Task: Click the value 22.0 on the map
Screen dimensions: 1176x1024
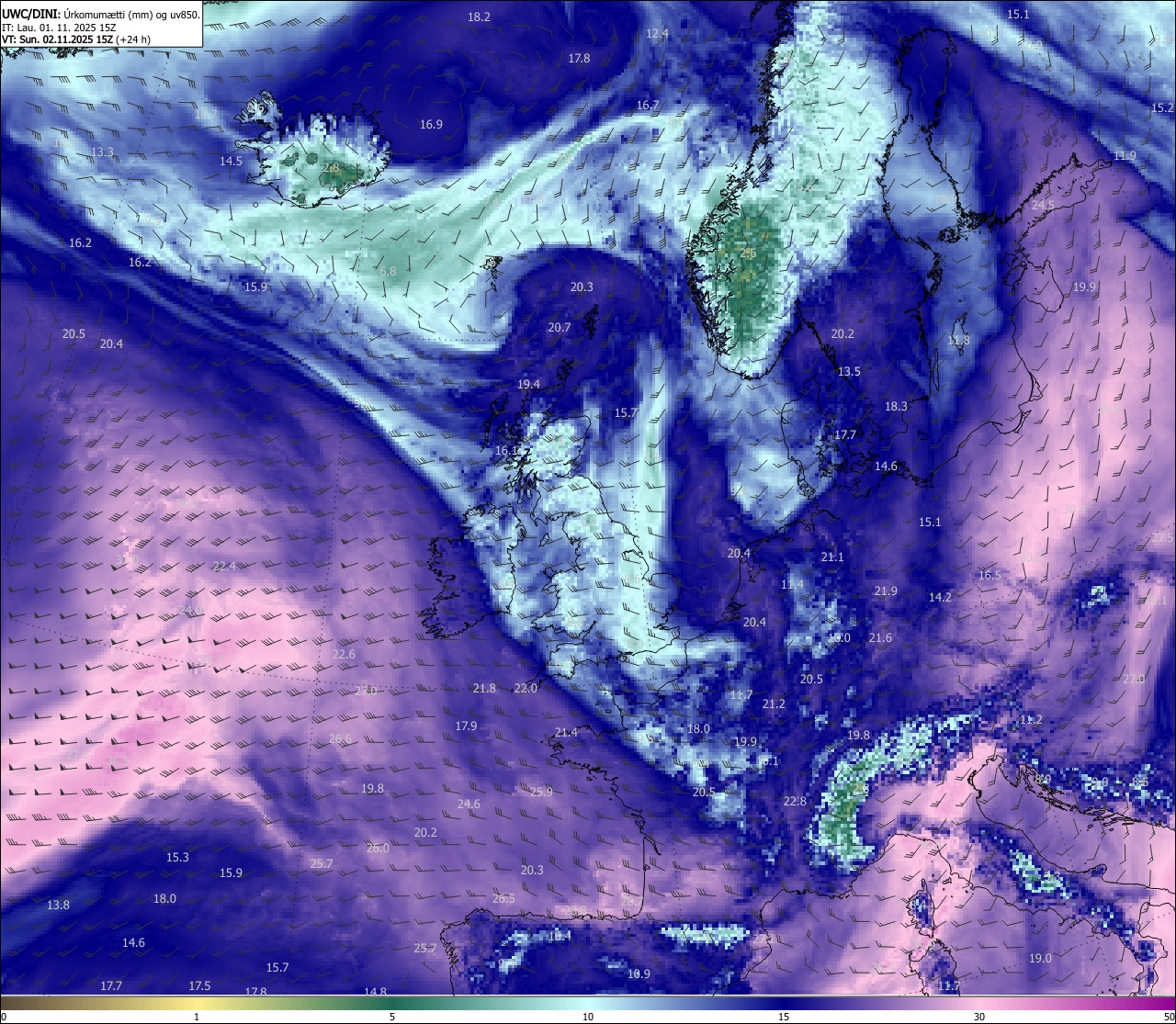Action: (526, 688)
